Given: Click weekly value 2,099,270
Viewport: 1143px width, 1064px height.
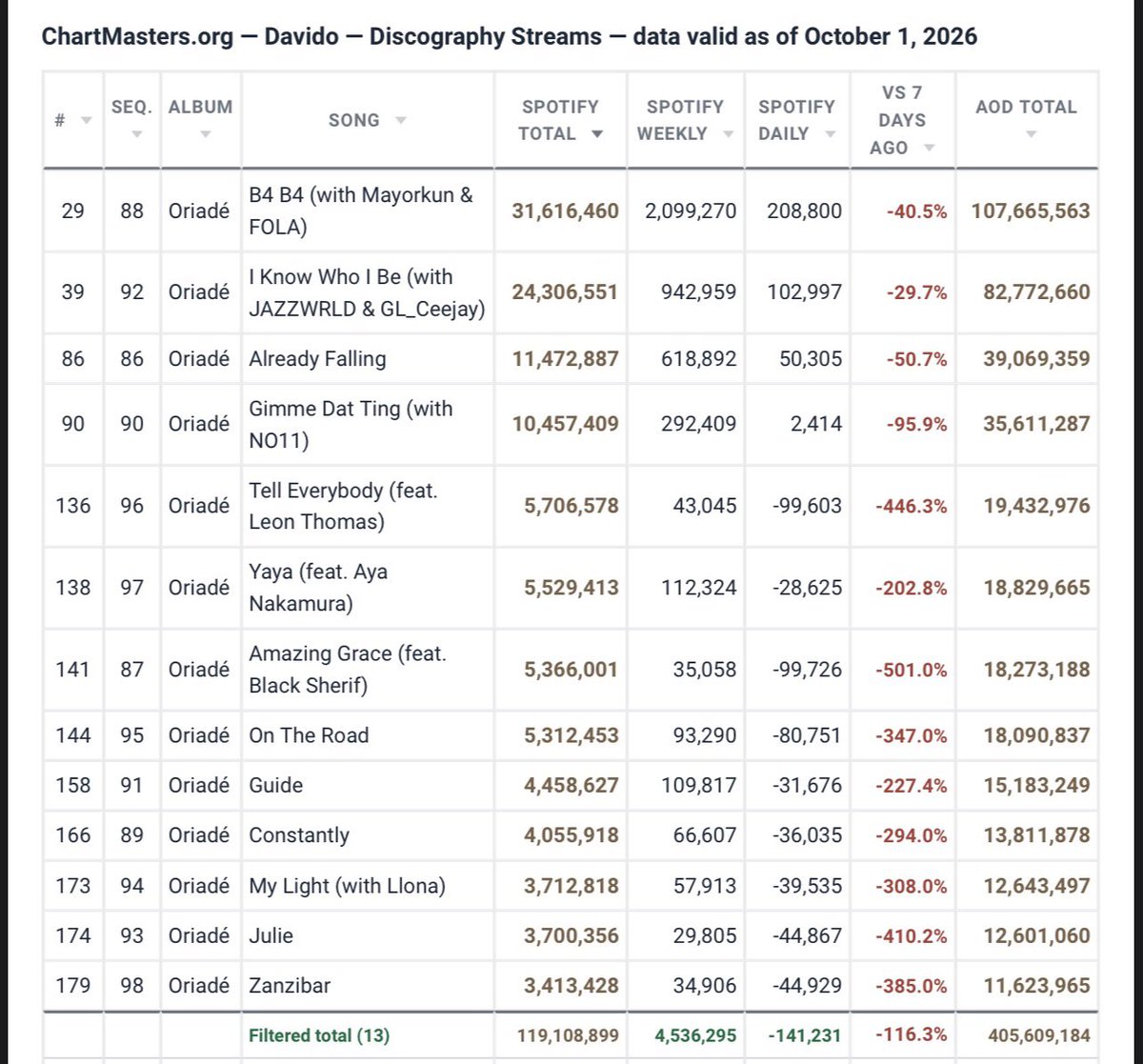Looking at the screenshot, I should click(x=691, y=211).
